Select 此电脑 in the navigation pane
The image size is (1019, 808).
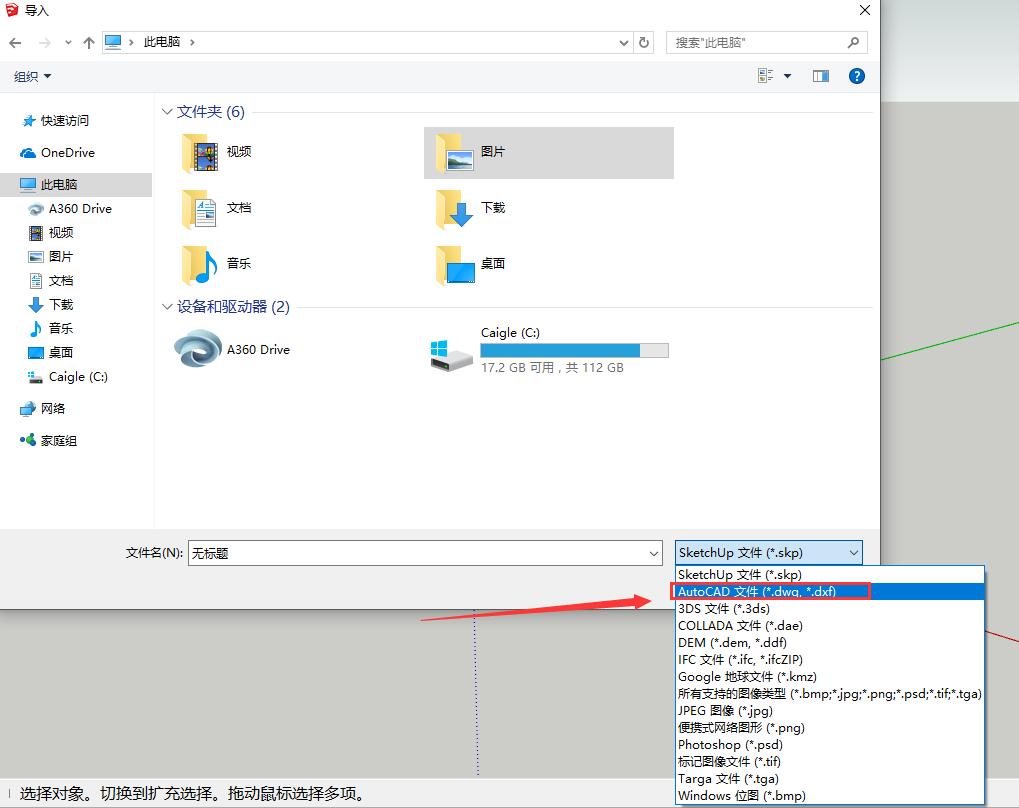click(x=76, y=185)
